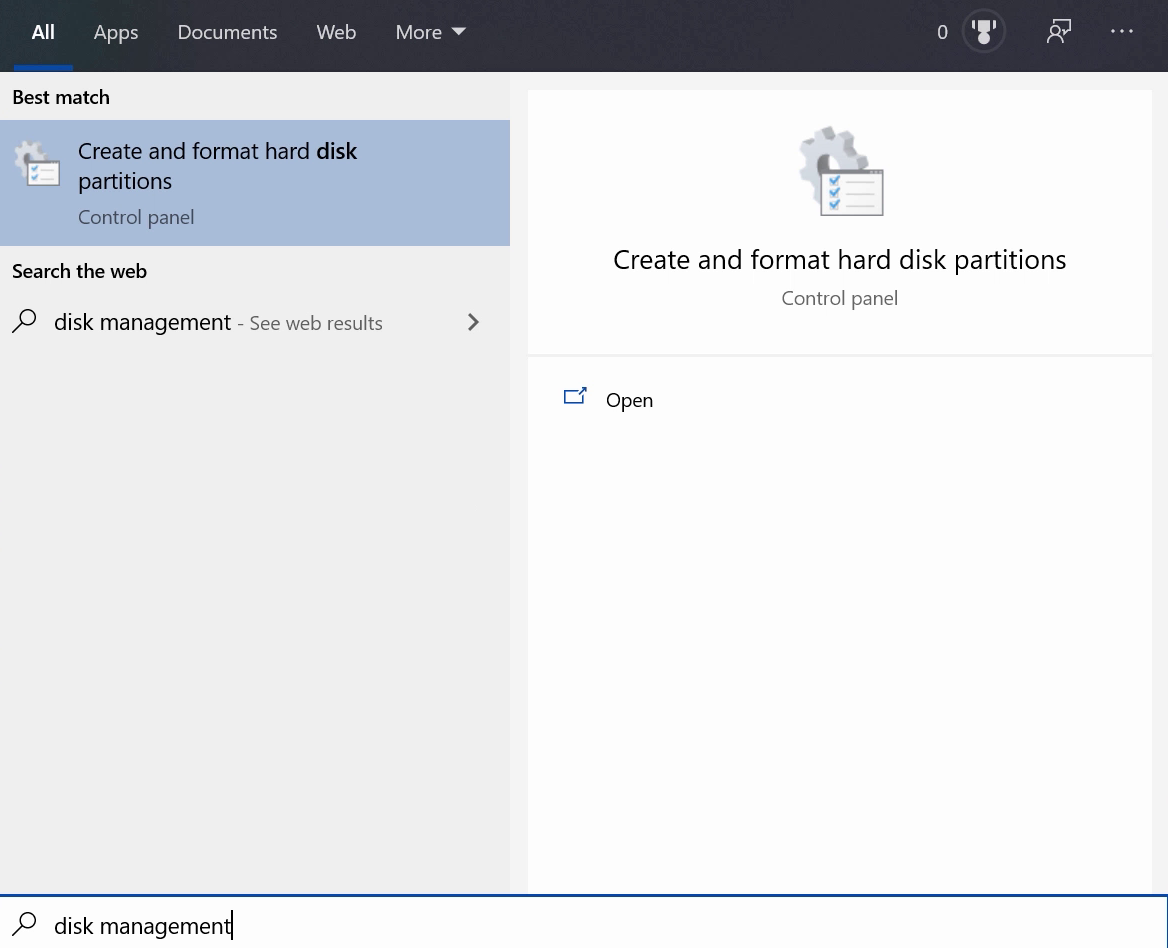Switch to the Apps tab

tap(116, 32)
